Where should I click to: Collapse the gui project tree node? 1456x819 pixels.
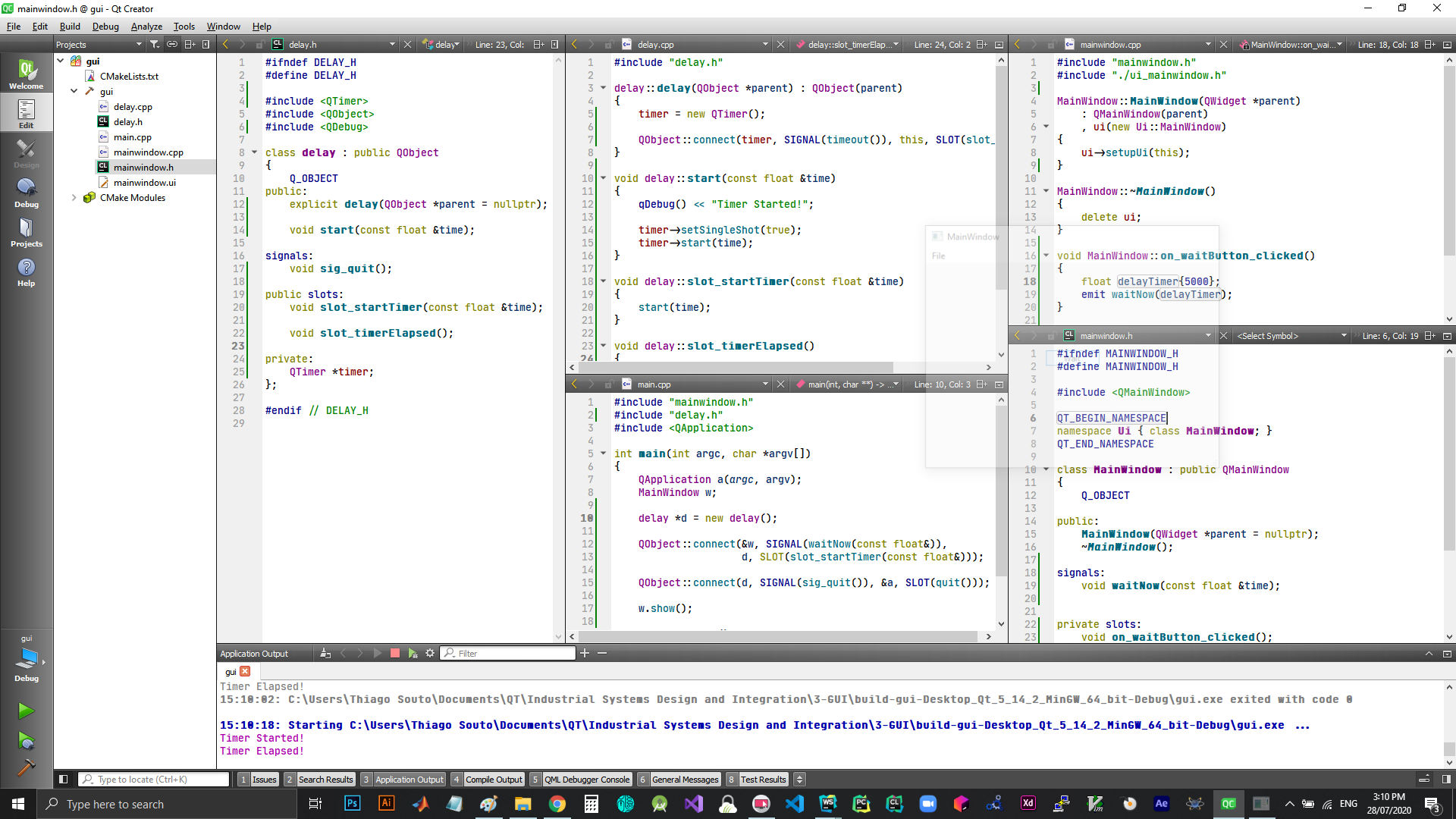61,61
